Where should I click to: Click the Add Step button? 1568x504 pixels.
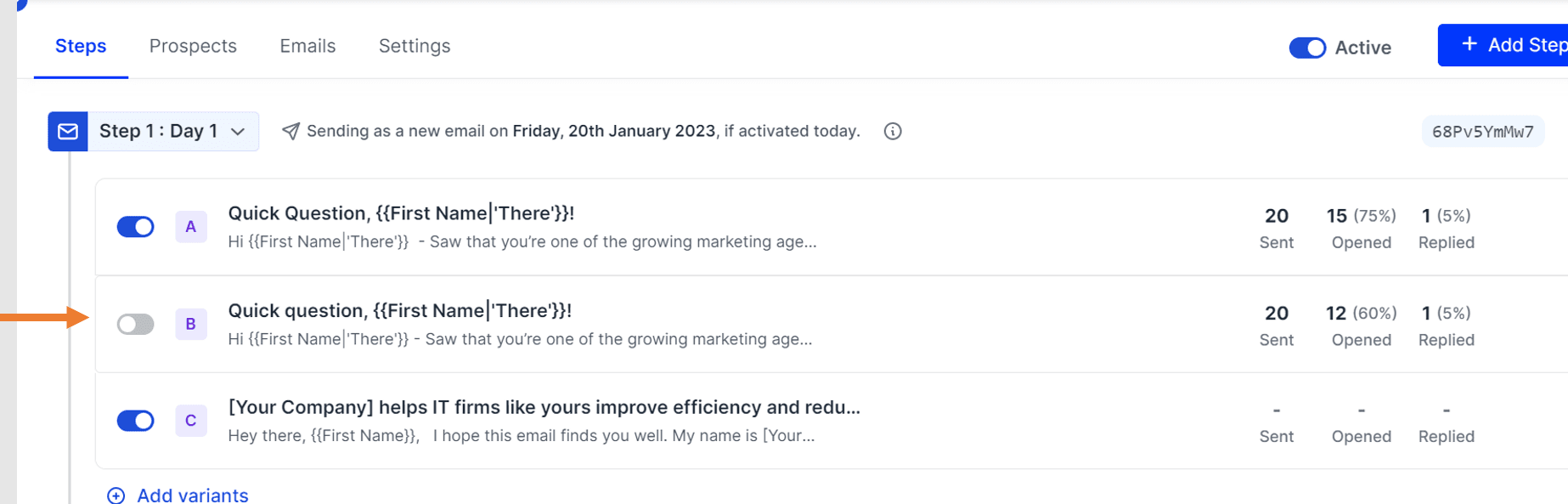click(1503, 45)
